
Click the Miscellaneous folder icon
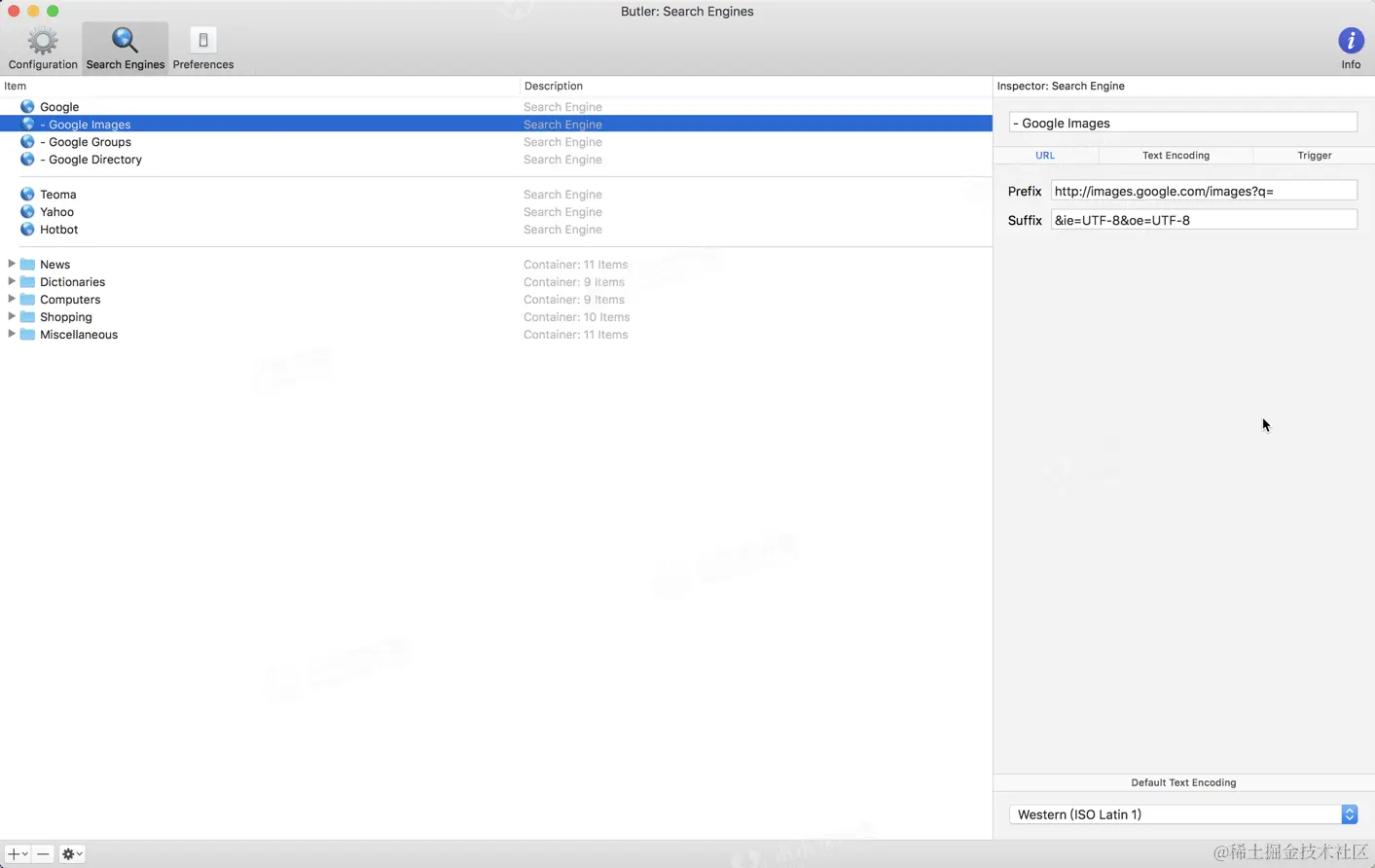pyautogui.click(x=28, y=335)
